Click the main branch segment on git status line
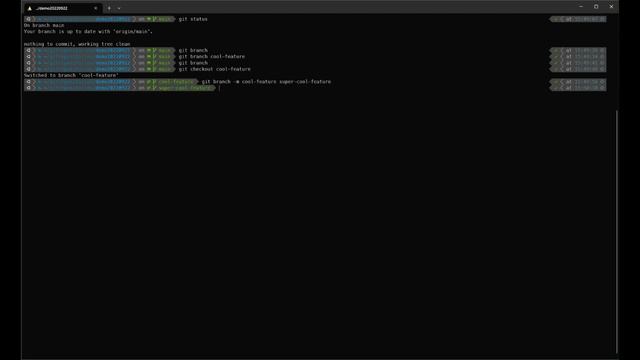 click(x=162, y=19)
